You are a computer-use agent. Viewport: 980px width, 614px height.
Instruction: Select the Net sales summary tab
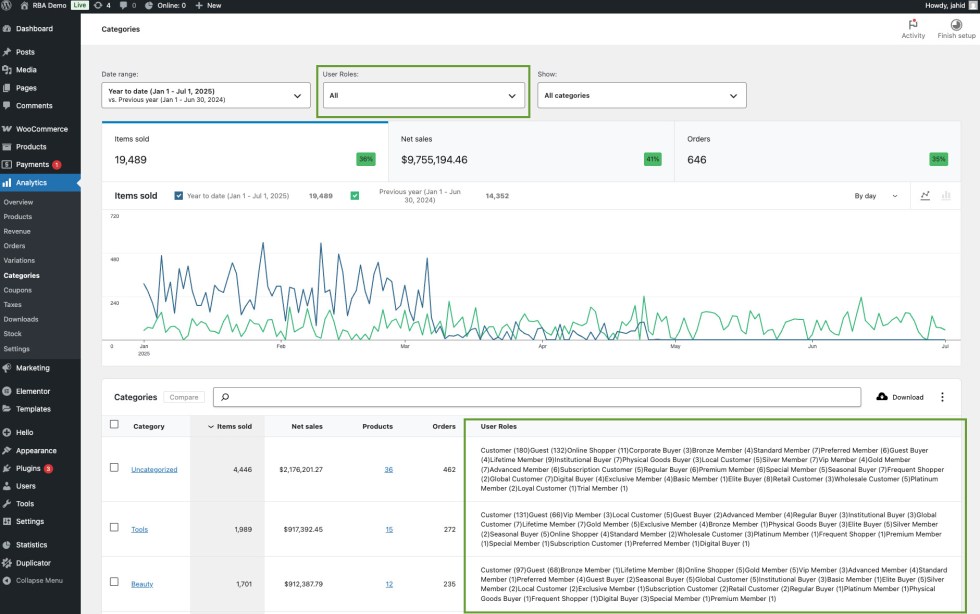point(530,150)
